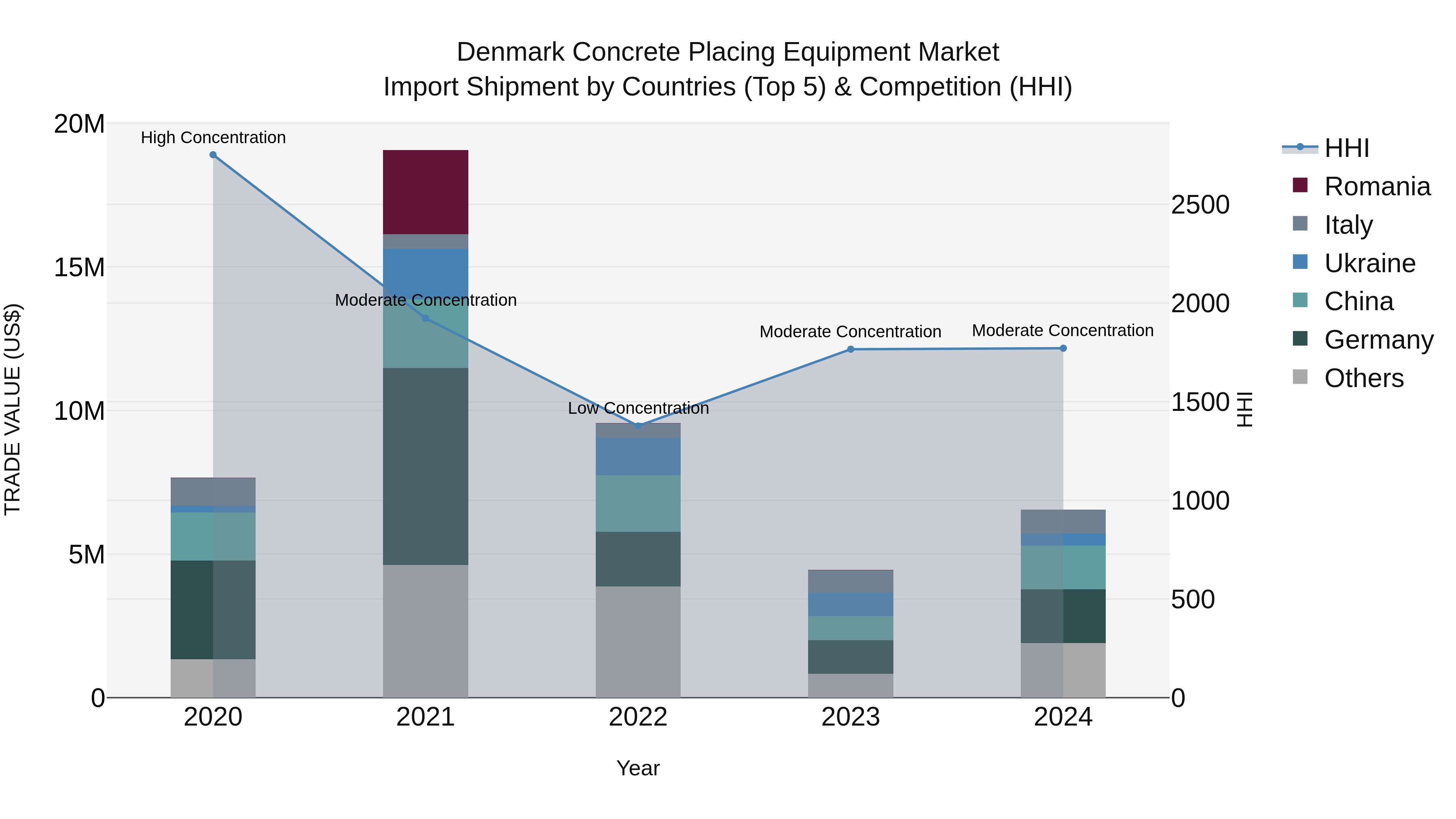Image resolution: width=1456 pixels, height=819 pixels.
Task: Click the '20M' y-axis tick label
Action: click(79, 124)
